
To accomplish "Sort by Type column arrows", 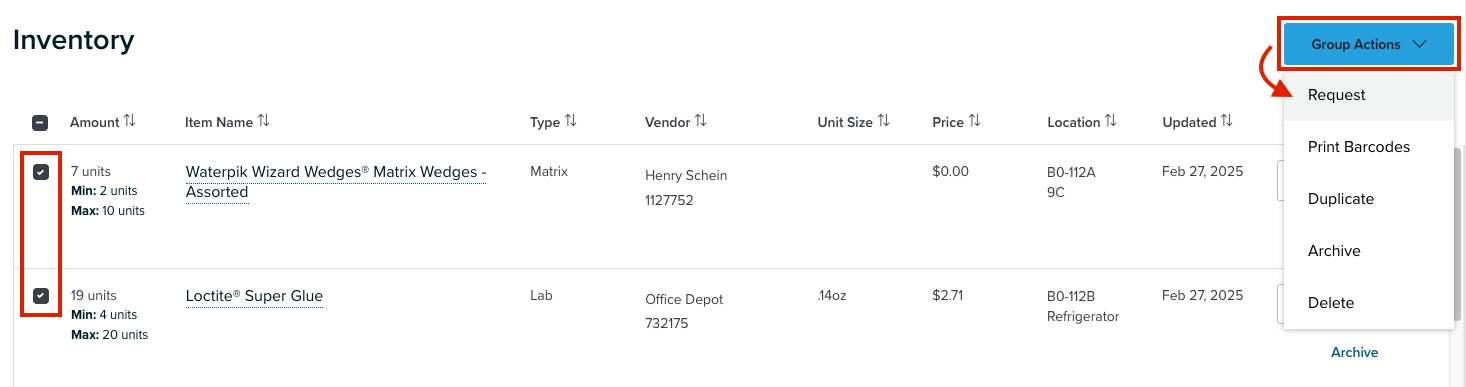I will (570, 121).
